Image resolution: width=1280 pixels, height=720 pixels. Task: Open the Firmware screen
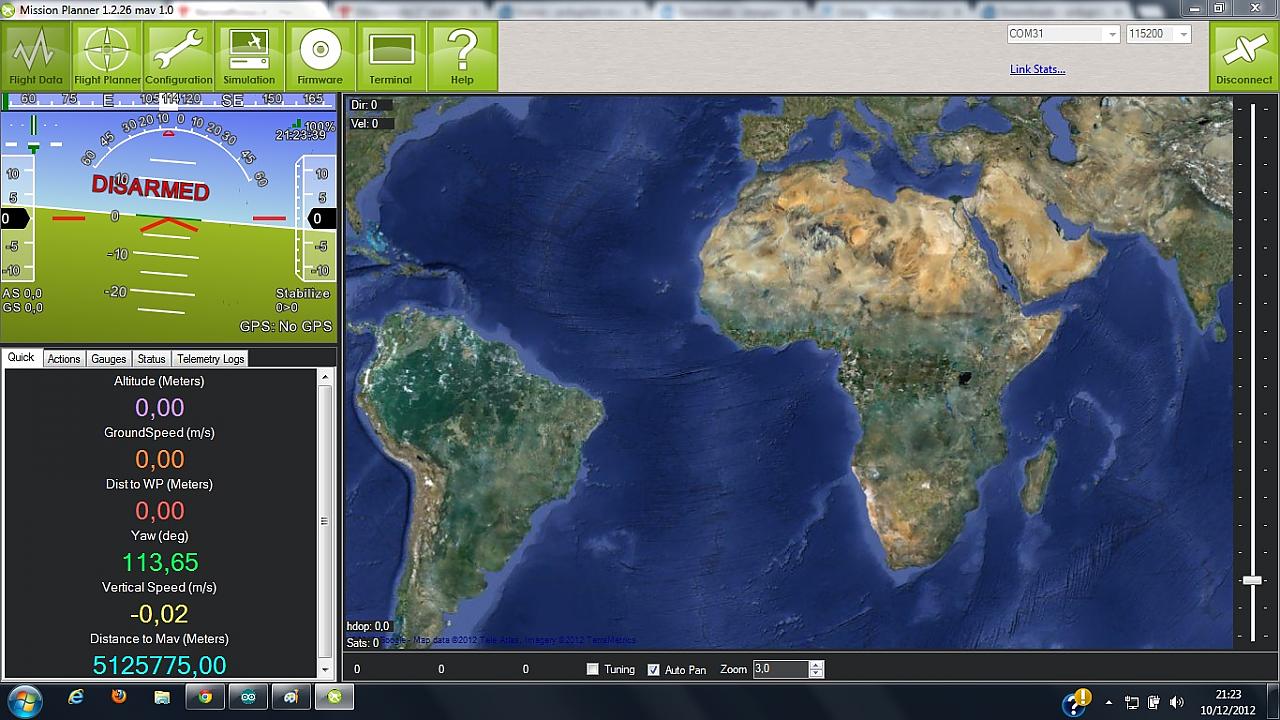[320, 56]
